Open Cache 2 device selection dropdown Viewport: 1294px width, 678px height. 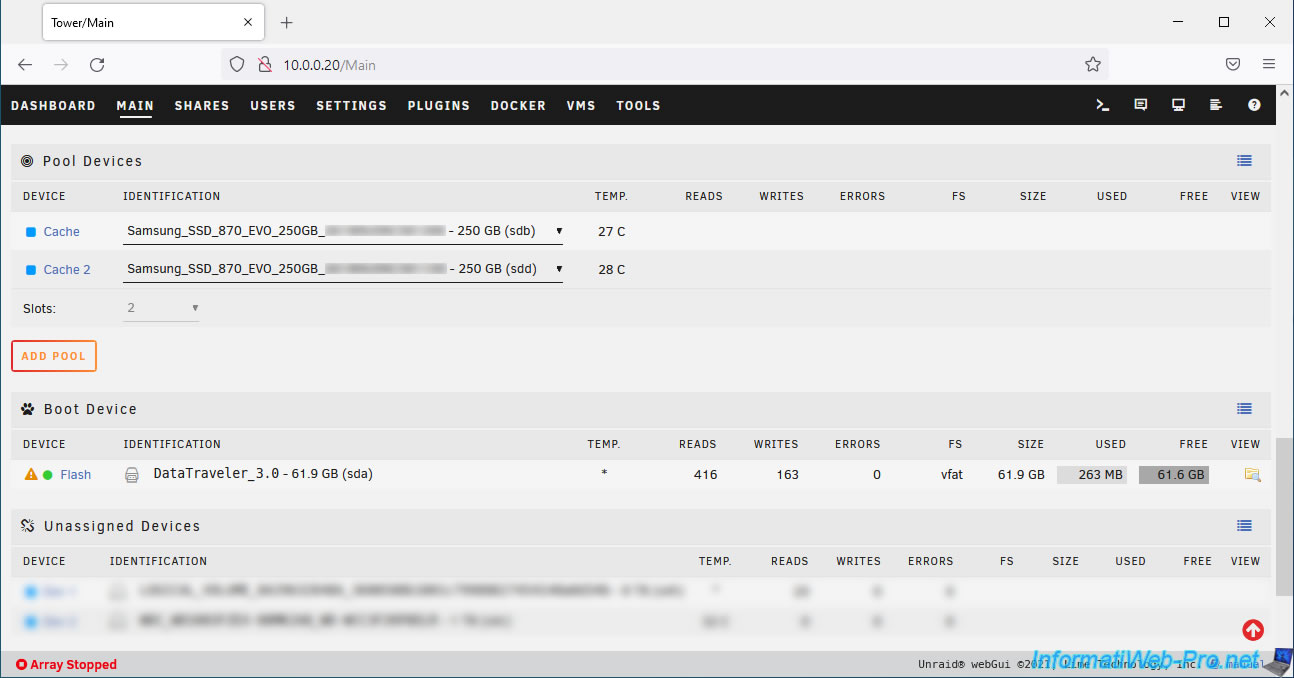(x=342, y=270)
